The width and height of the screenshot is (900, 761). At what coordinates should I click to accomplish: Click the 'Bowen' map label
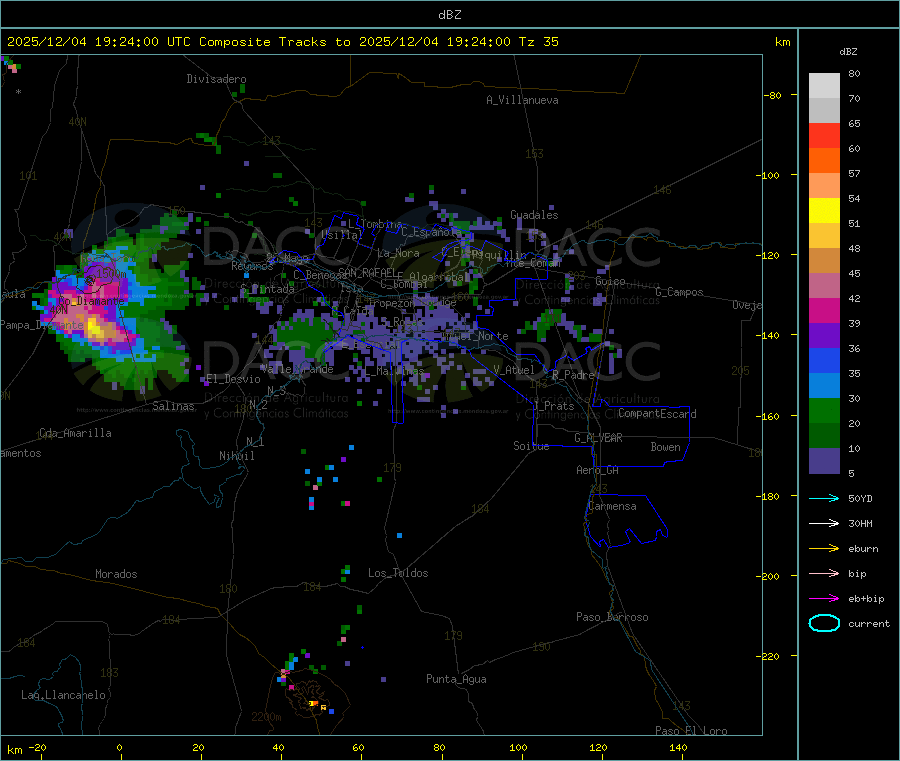coord(665,447)
